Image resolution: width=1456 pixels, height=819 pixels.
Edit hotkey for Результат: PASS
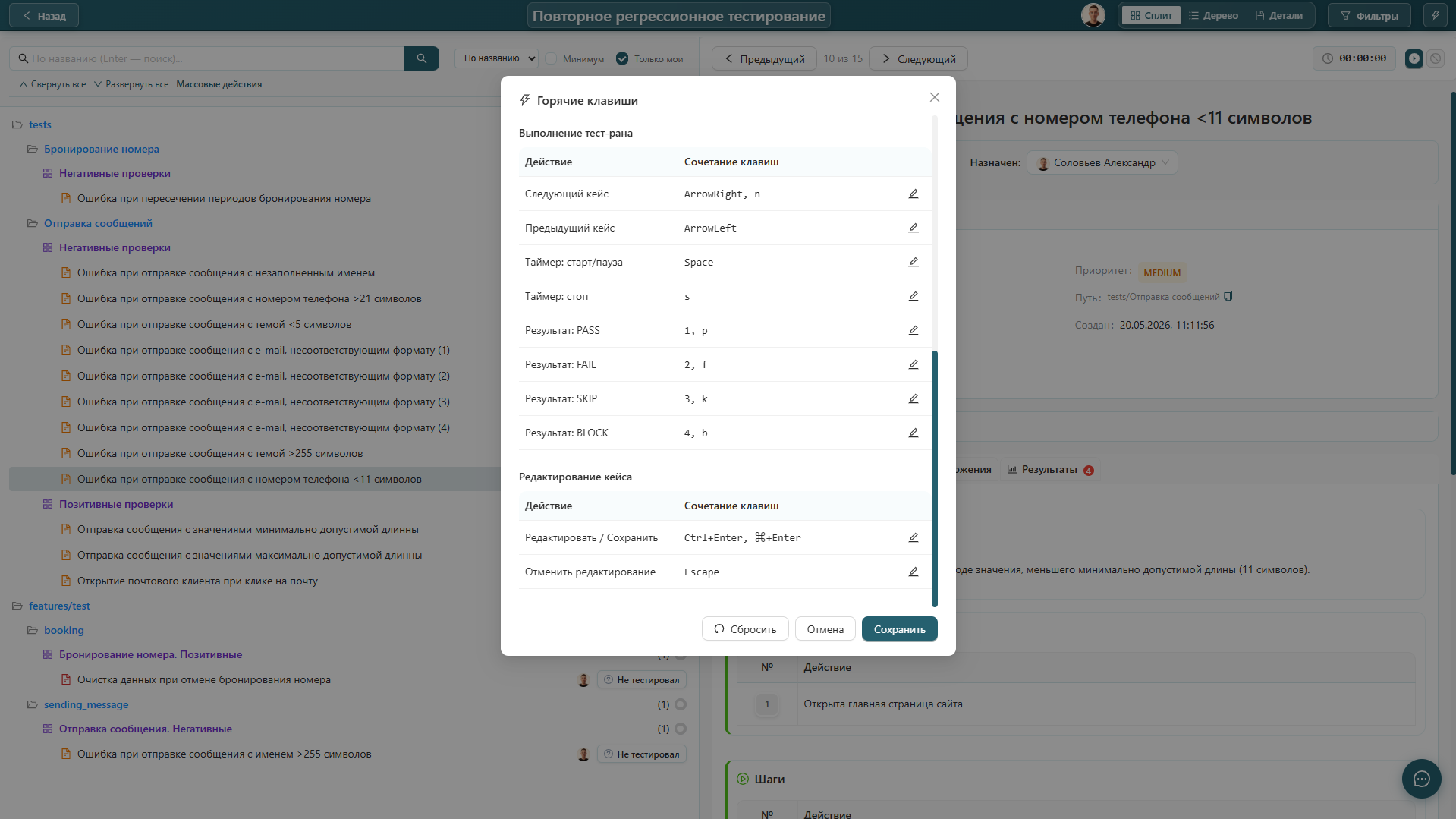914,330
